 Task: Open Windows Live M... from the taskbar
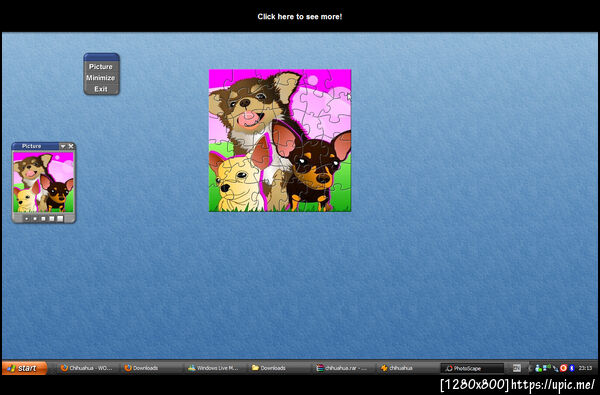[214, 368]
